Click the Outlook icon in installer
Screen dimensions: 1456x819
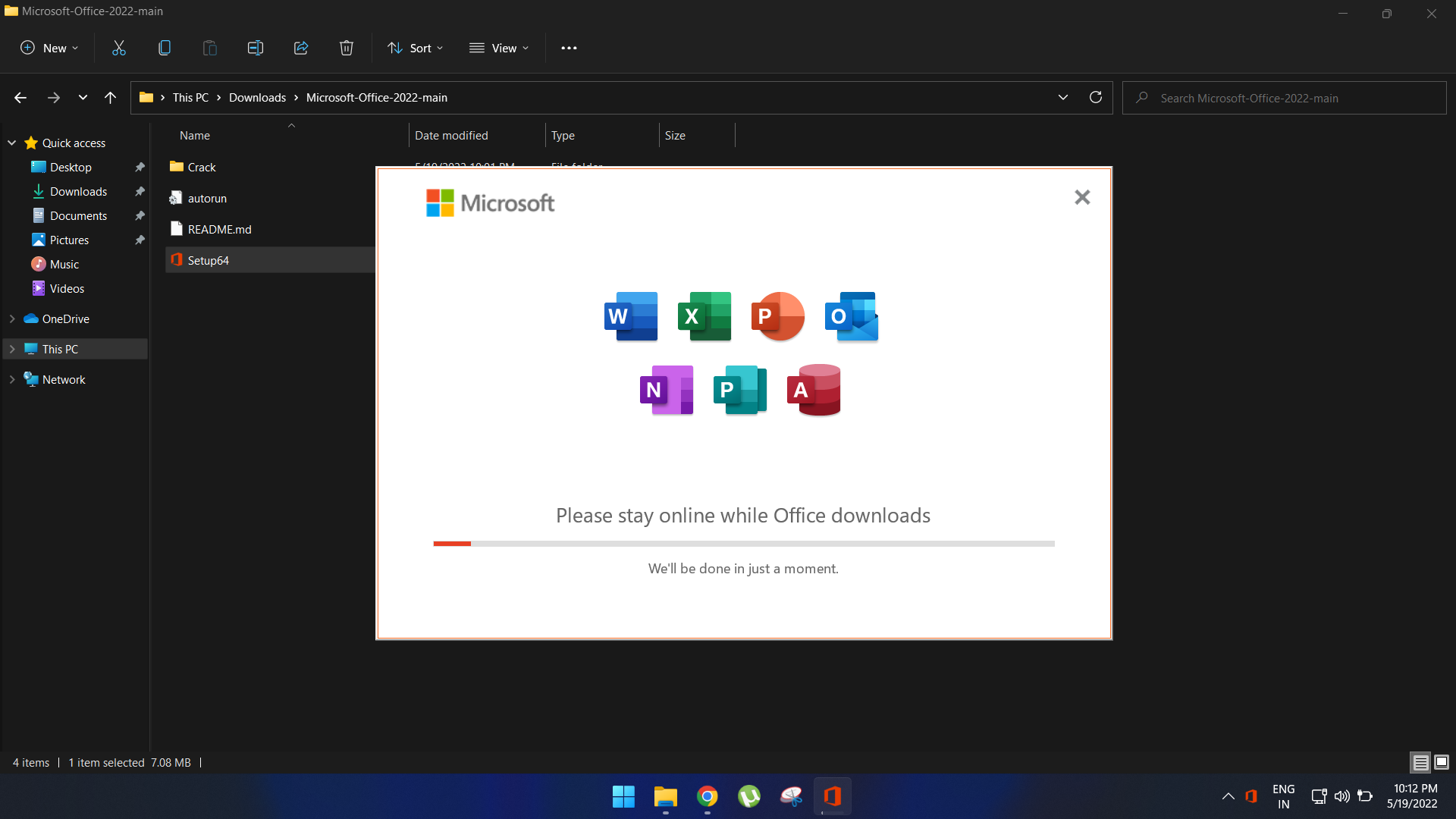point(852,316)
